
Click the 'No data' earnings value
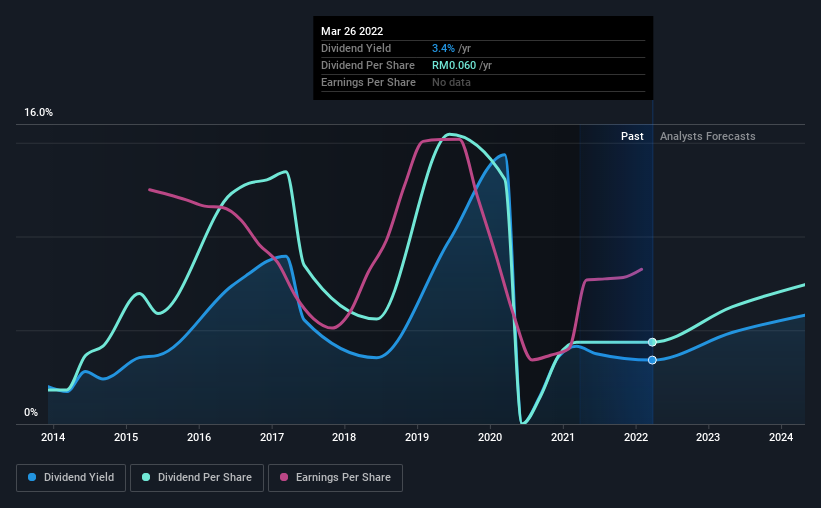tap(451, 82)
